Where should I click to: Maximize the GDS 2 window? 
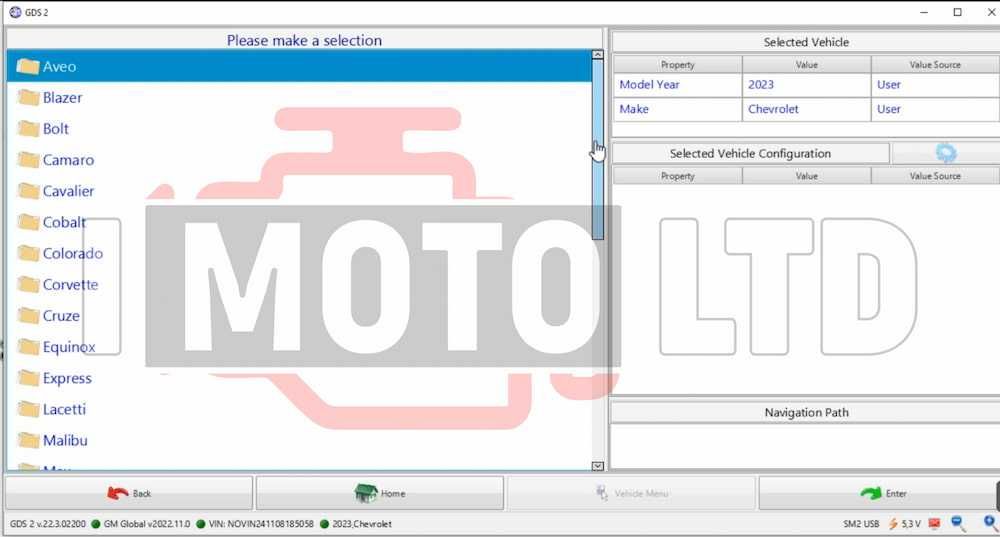957,12
